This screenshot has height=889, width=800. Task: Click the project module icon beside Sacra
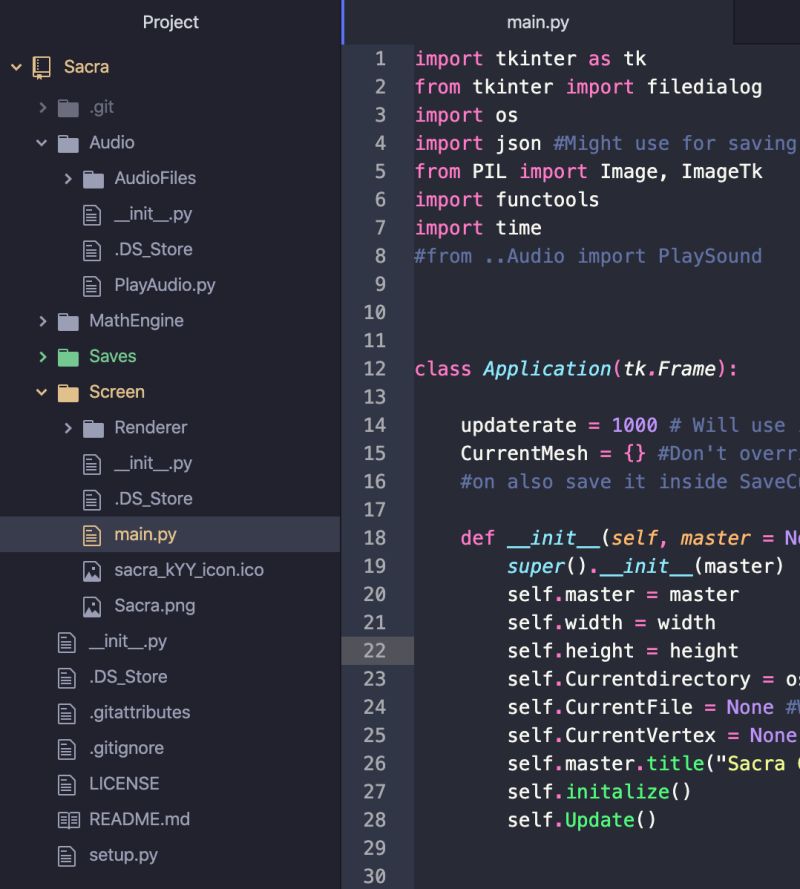point(40,66)
